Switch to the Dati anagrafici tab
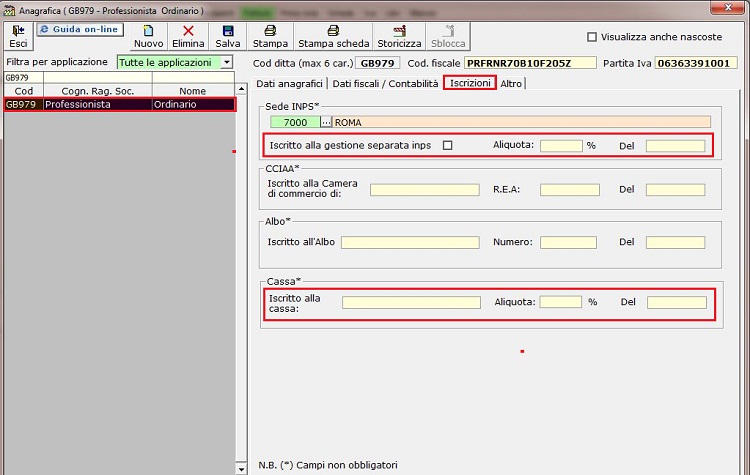Image resolution: width=750 pixels, height=475 pixels. [289, 84]
